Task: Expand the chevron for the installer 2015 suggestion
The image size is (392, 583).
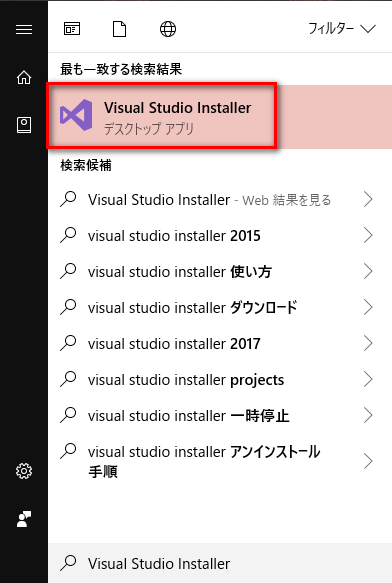Action: click(x=368, y=236)
